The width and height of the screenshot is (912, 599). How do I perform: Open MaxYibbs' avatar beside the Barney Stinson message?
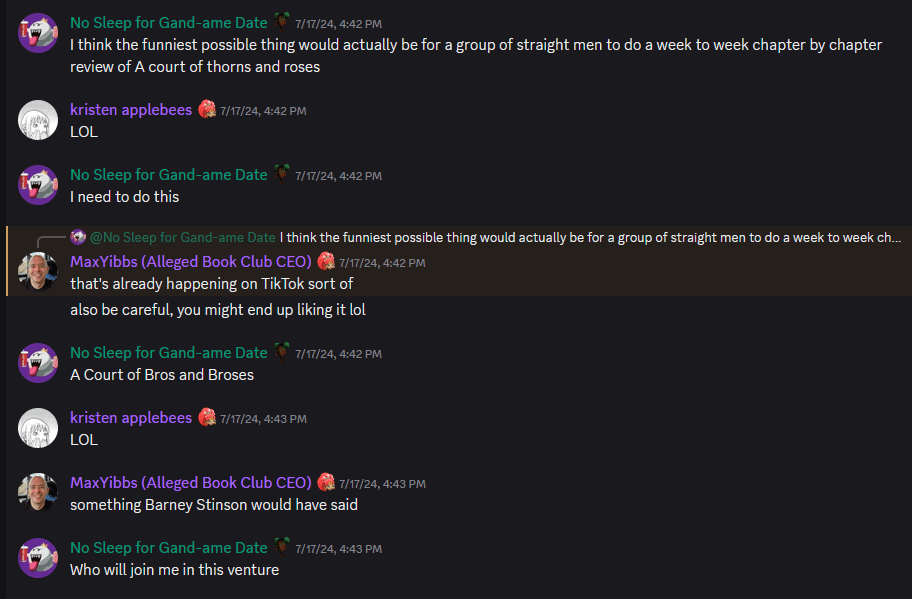click(38, 493)
